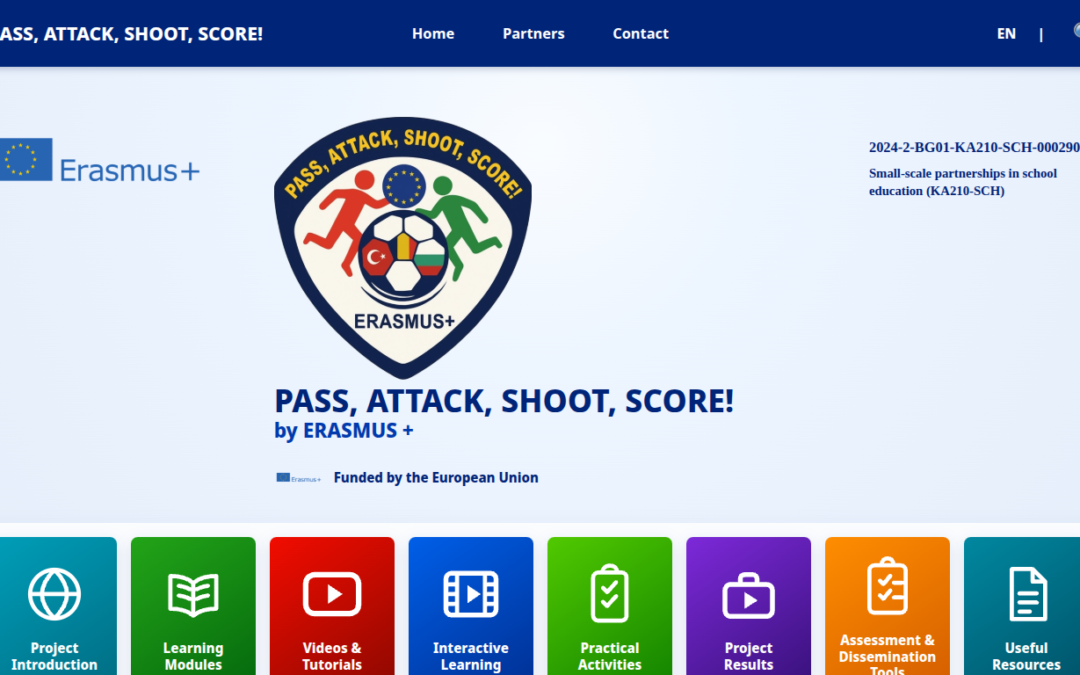Click the briefcase play icon on Project Results
Viewport: 1080px width, 675px height.
(749, 596)
